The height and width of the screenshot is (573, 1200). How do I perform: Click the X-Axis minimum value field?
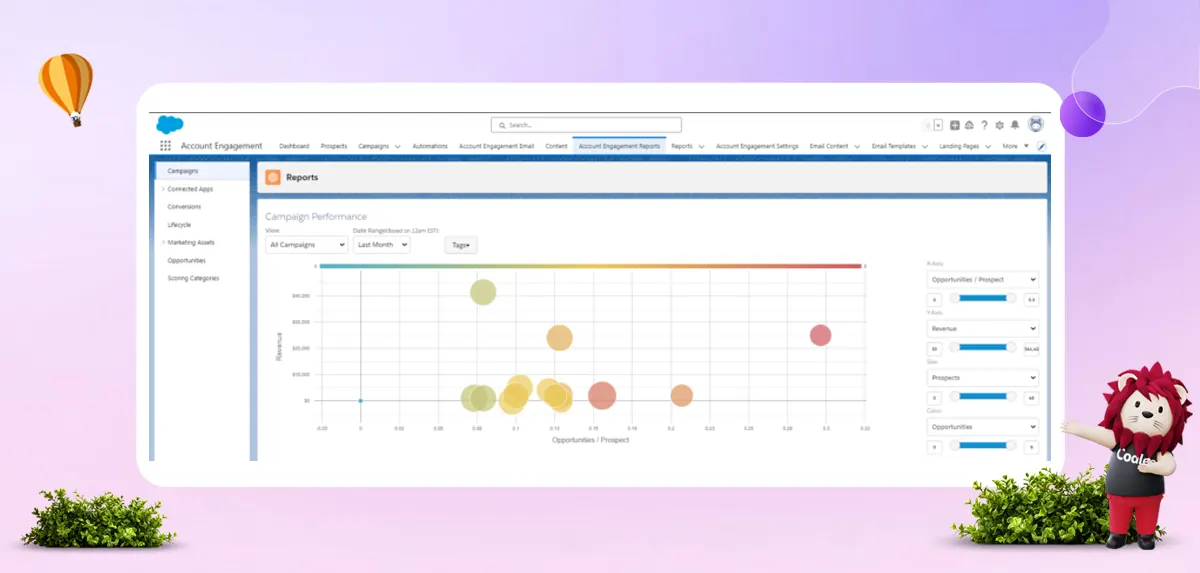(934, 299)
